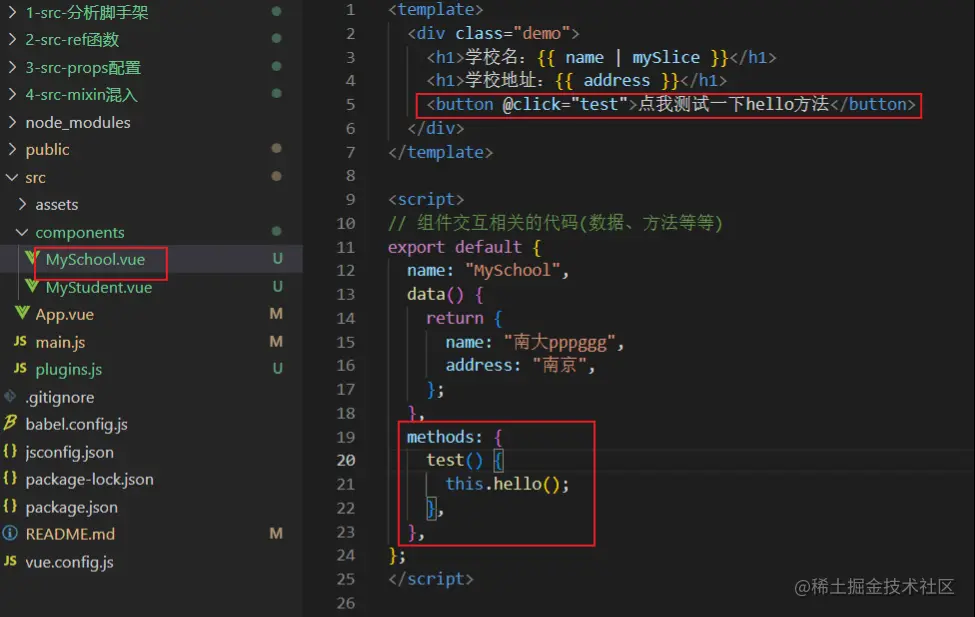This screenshot has width=975, height=617.
Task: Open package.json file
Action: pos(72,507)
